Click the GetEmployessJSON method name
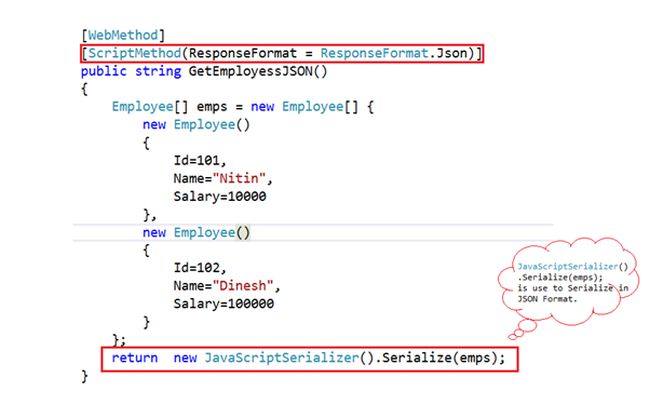 tap(250, 71)
